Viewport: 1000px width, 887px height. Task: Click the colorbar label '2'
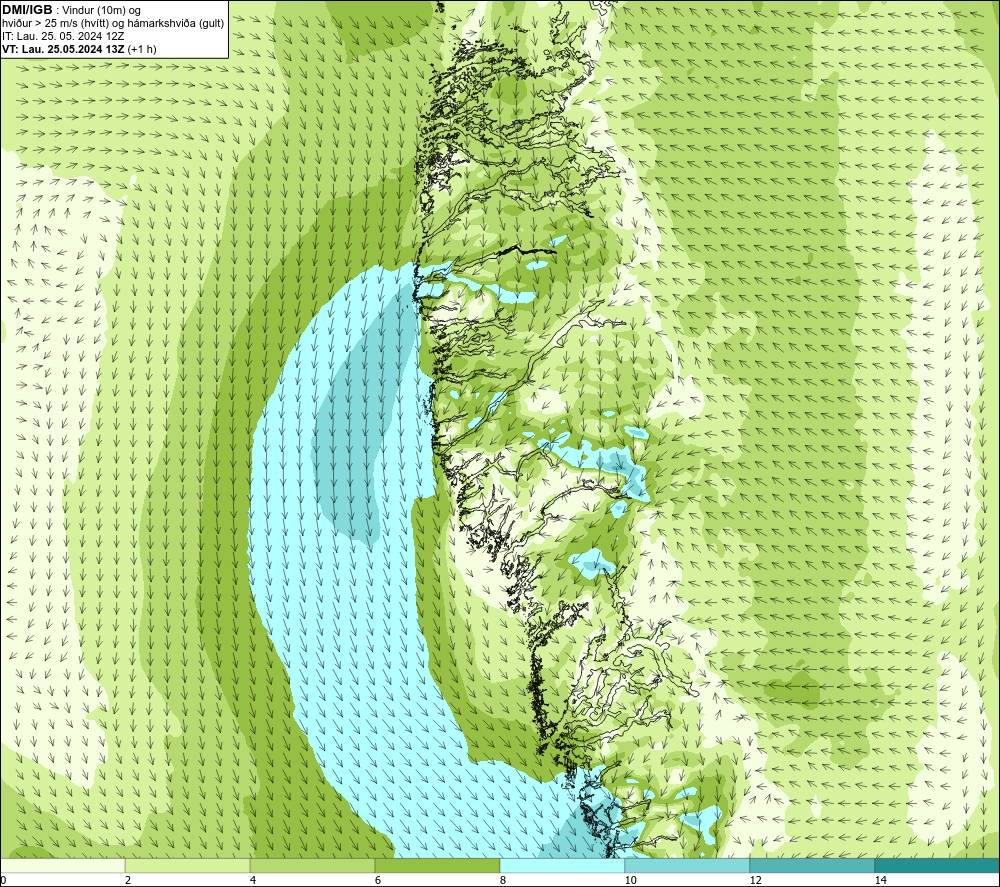point(128,881)
